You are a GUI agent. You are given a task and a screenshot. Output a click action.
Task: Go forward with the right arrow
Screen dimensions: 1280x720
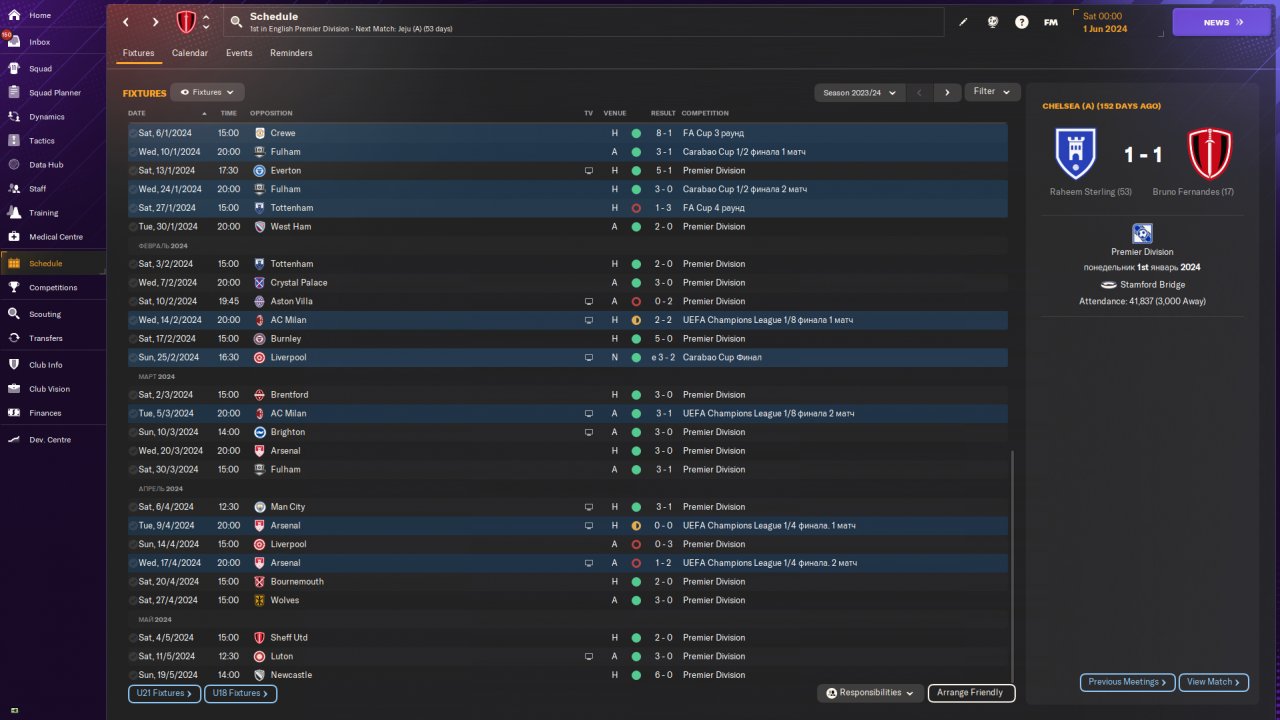click(x=155, y=22)
